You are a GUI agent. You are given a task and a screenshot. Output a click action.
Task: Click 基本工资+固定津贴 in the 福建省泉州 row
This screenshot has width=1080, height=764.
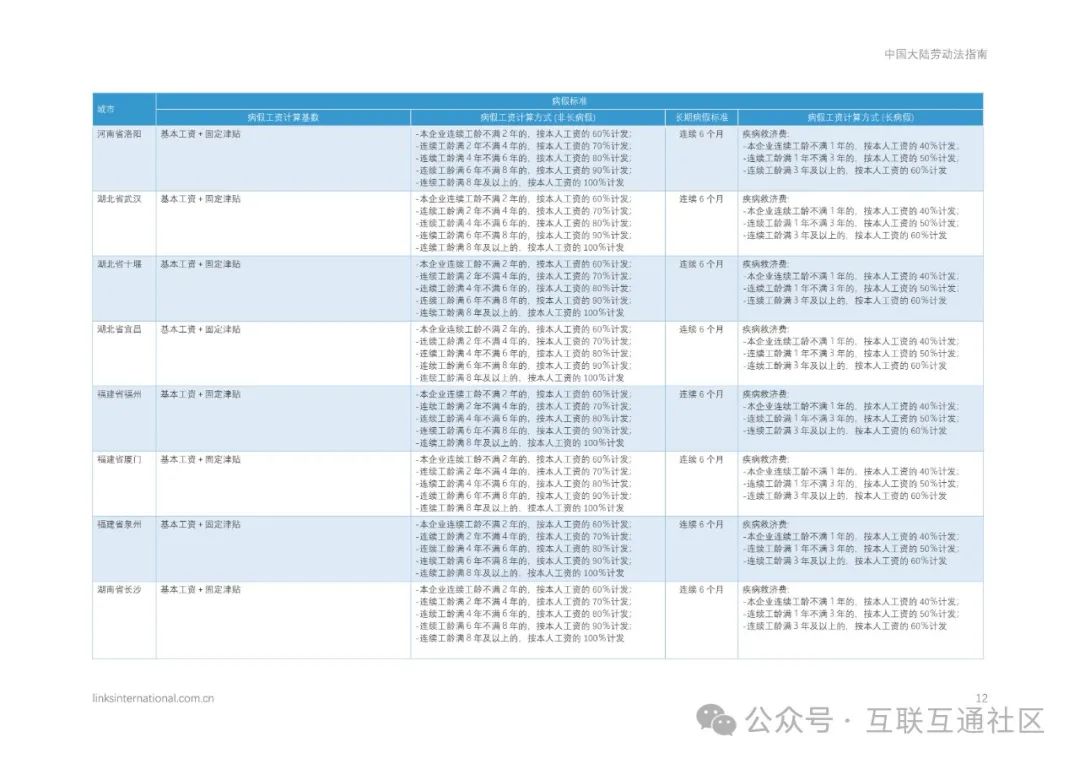click(x=200, y=525)
